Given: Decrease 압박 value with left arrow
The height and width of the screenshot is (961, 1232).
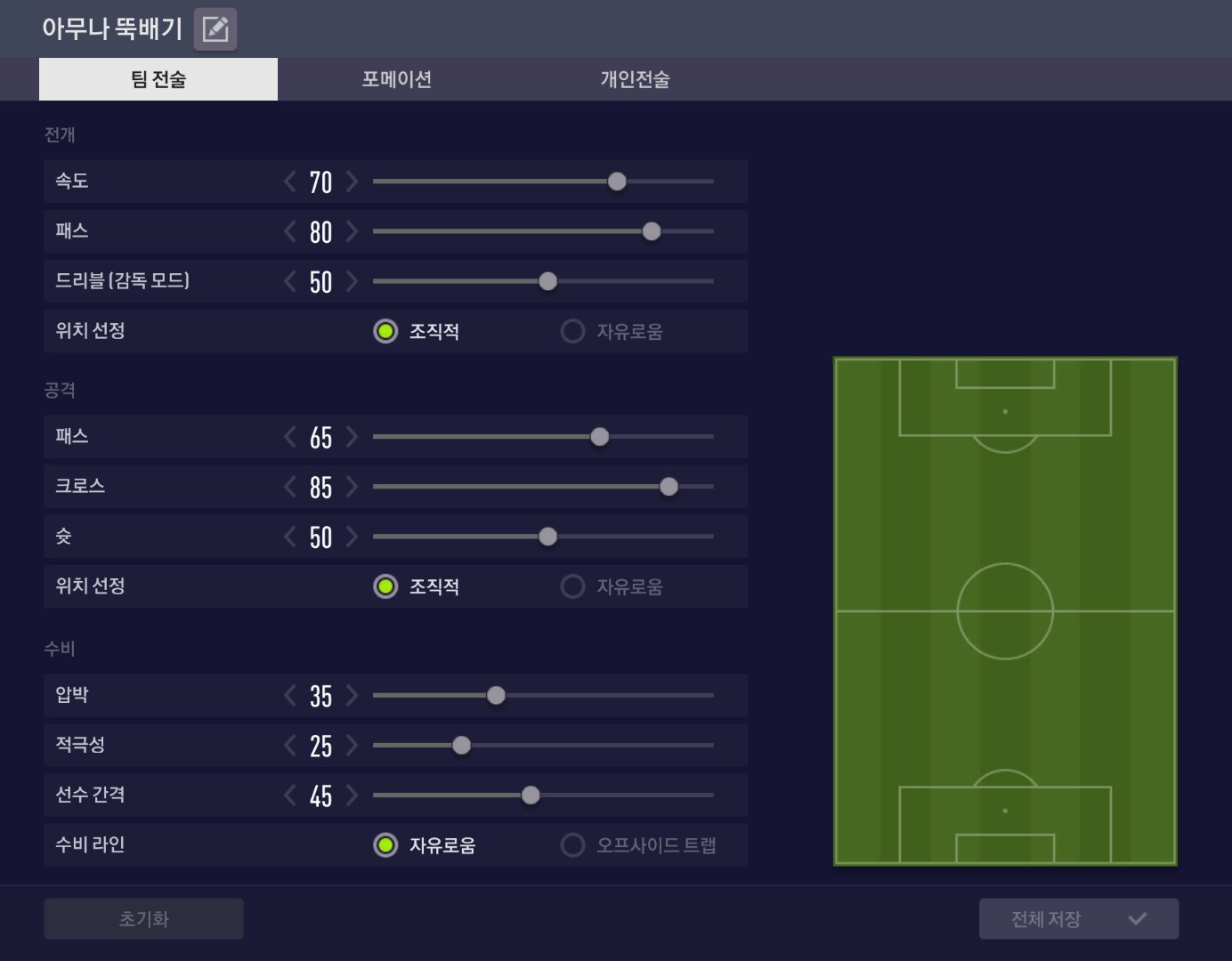Looking at the screenshot, I should 290,695.
